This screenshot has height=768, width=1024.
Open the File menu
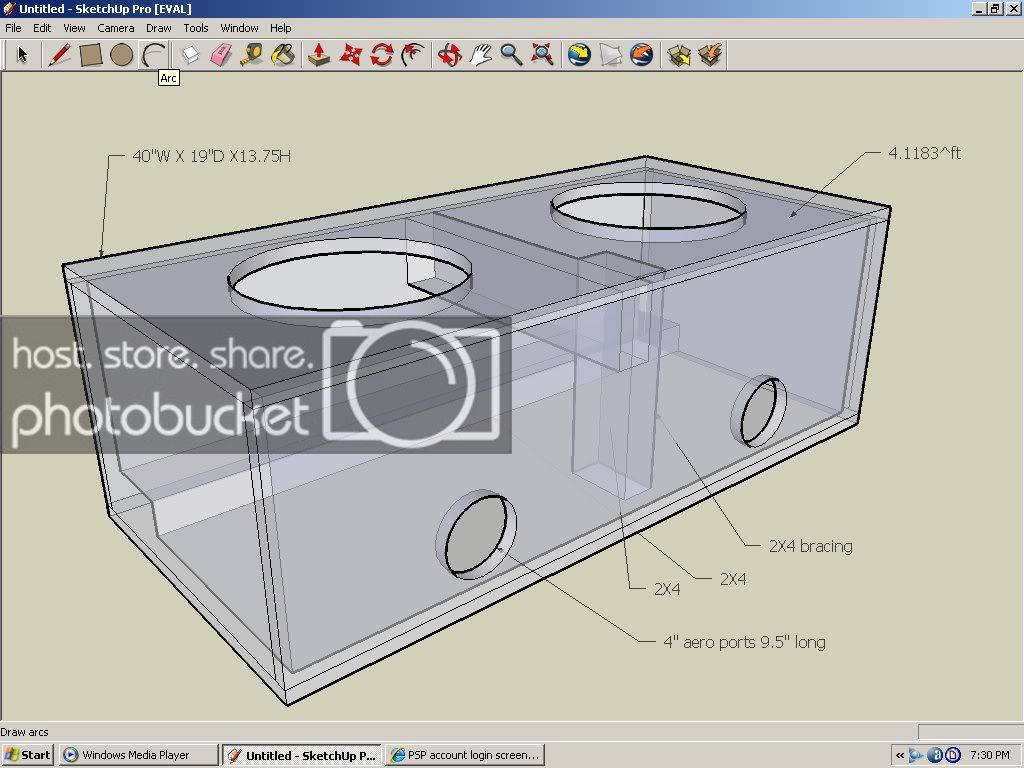pos(13,27)
